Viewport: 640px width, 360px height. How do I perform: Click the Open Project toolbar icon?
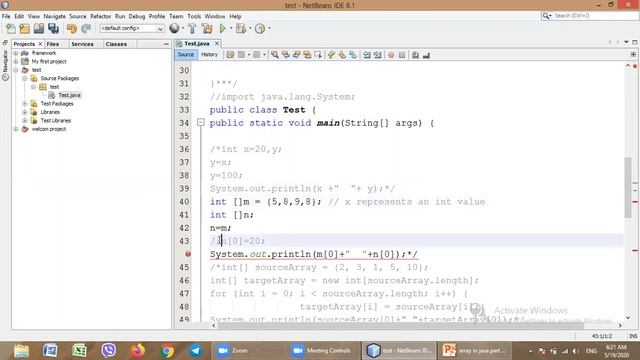point(39,29)
